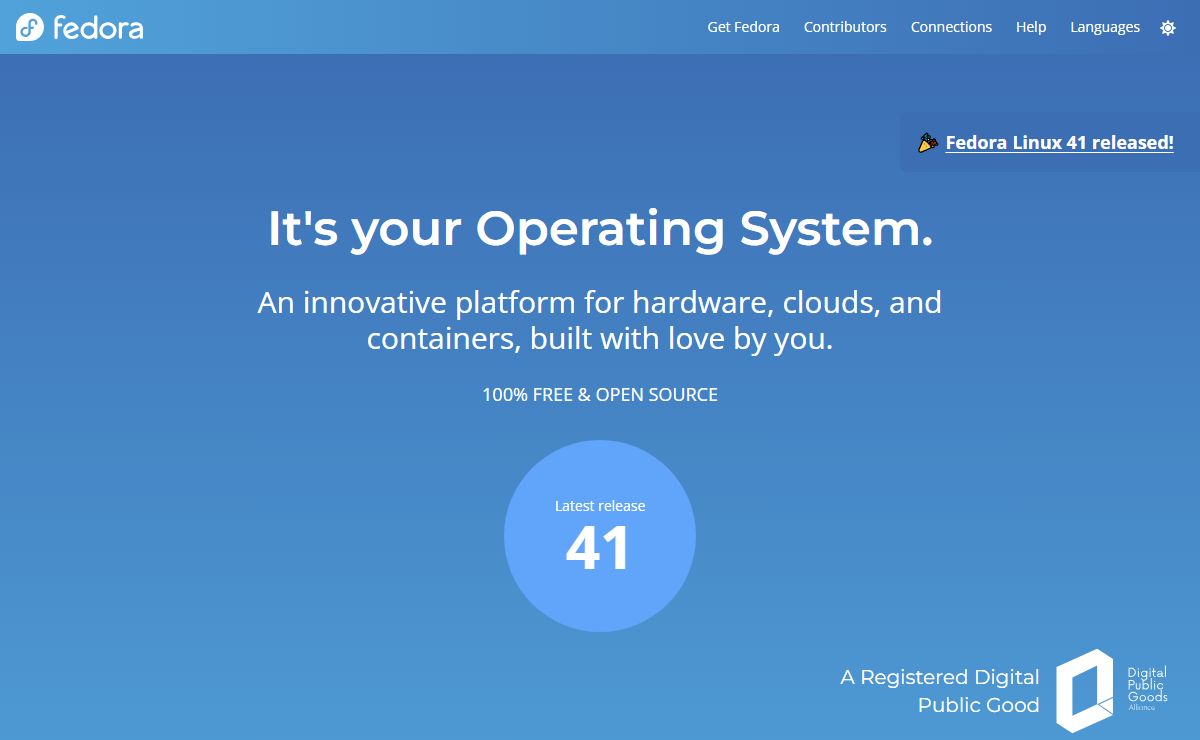
Task: Click the Digital Public Goods Alliance wordmark
Action: [1146, 689]
